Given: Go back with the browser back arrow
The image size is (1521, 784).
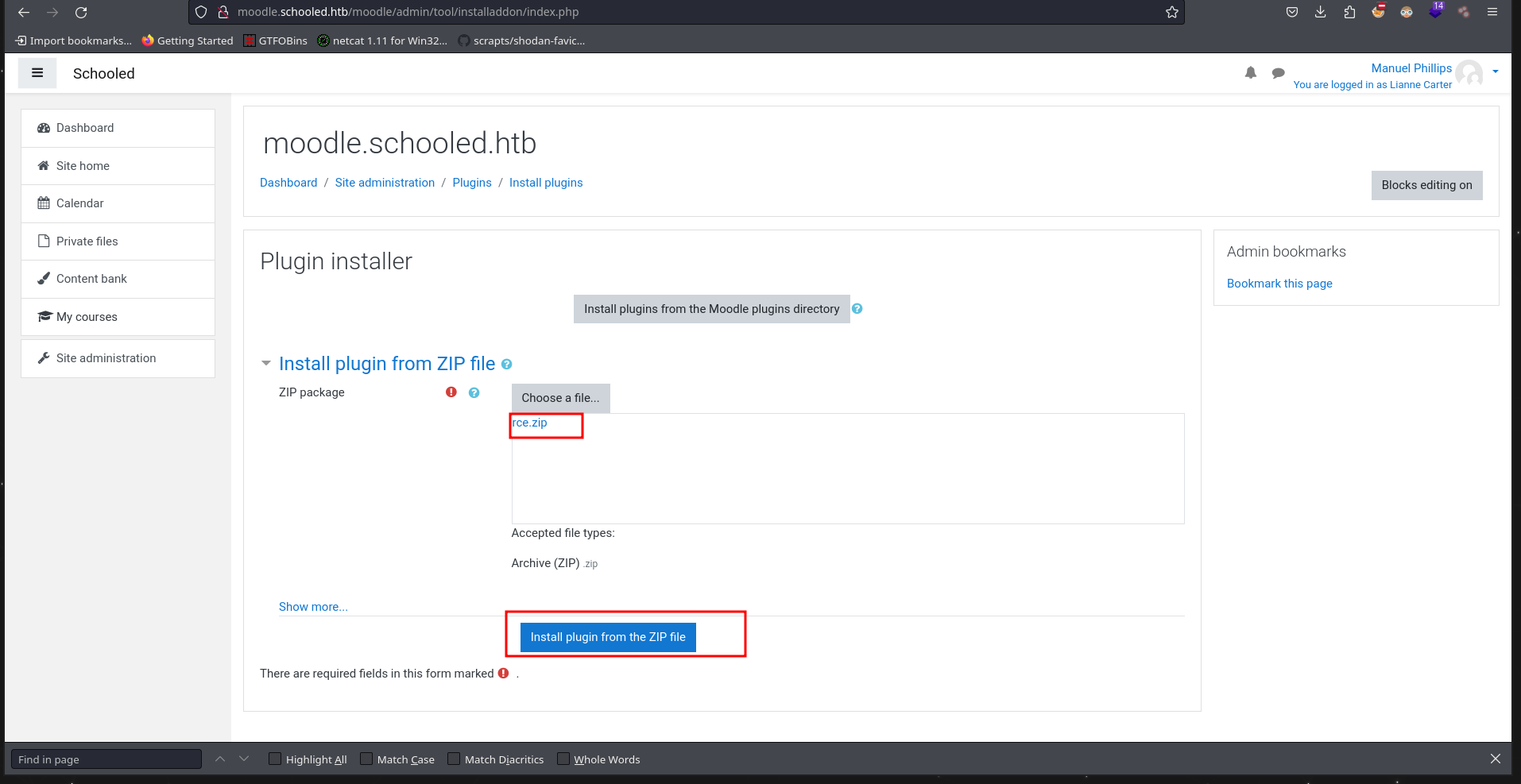Looking at the screenshot, I should click(24, 12).
